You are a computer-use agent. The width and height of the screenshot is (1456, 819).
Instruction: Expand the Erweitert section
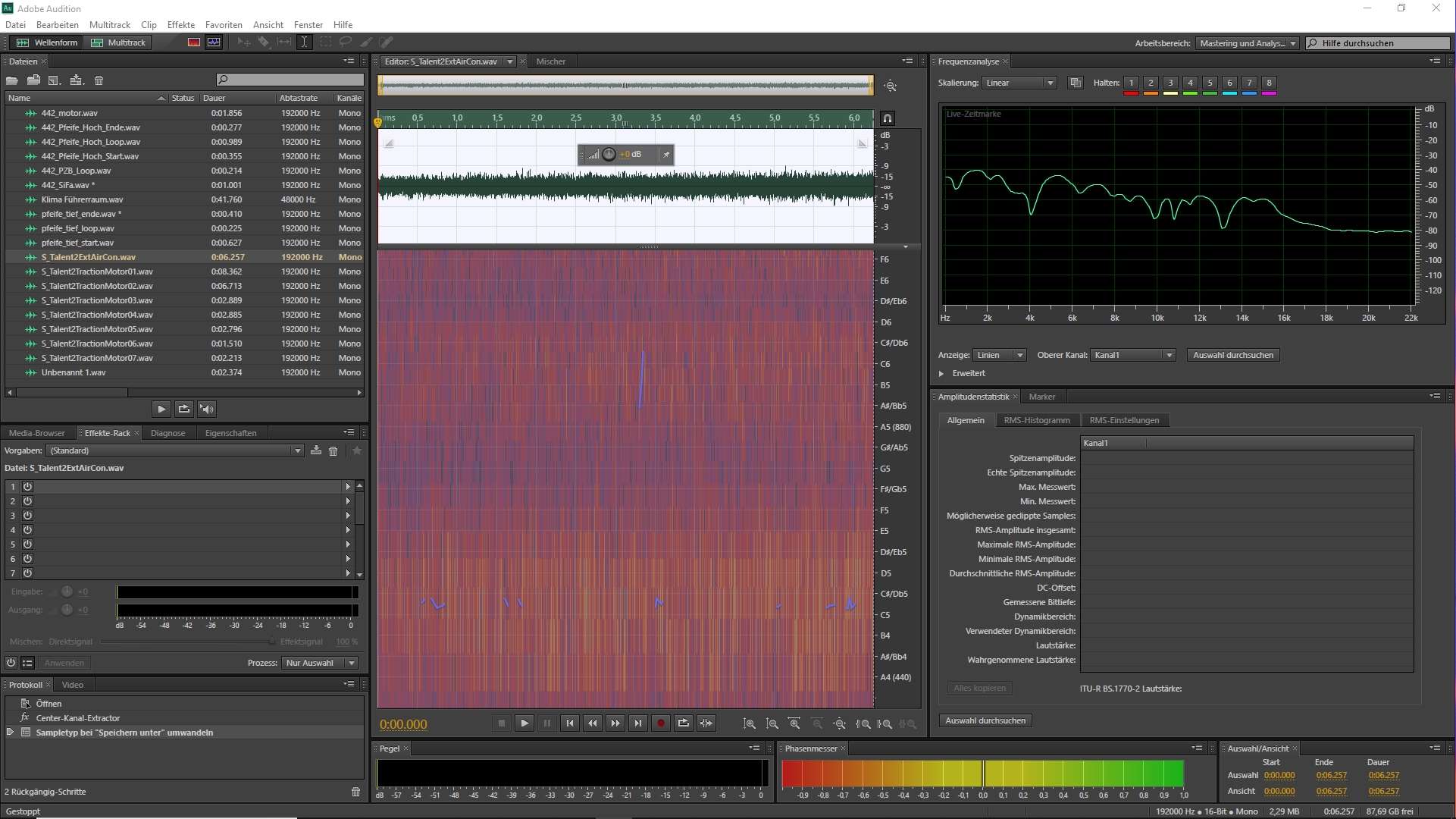click(x=942, y=373)
